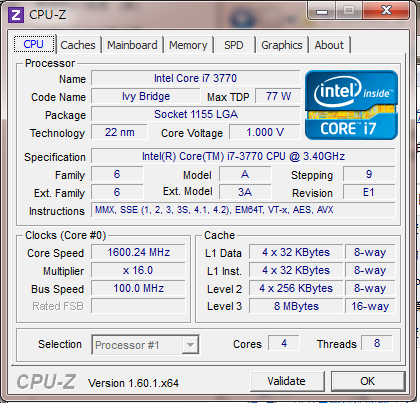The width and height of the screenshot is (420, 403).
Task: Select the CPU tab
Action: [x=34, y=44]
